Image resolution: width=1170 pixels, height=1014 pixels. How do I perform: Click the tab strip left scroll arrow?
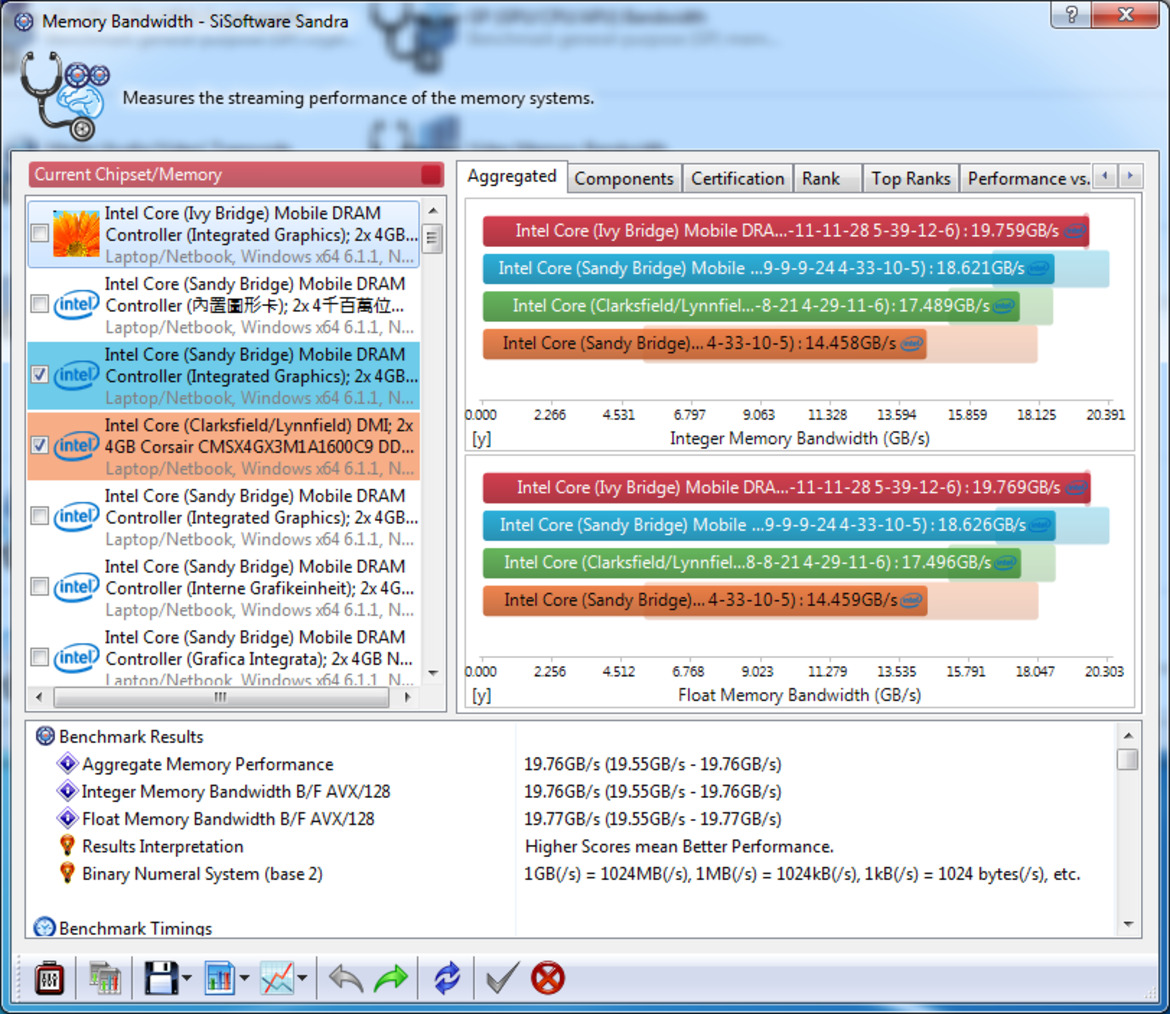click(1105, 176)
